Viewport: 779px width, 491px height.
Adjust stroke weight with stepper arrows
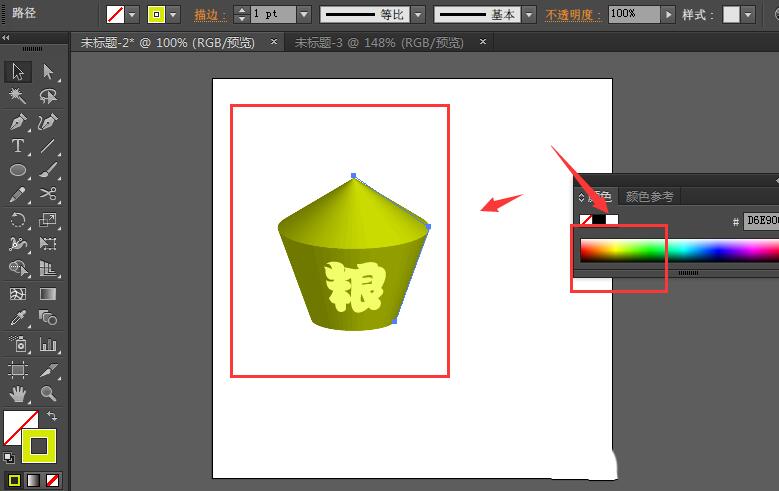point(241,14)
